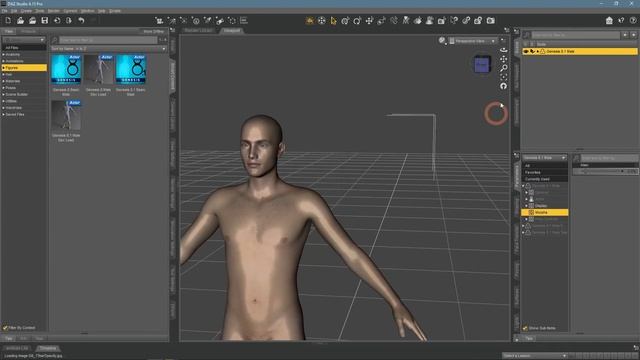Click the viewport Zoom magnifier control
This screenshot has height=360, width=640.
click(x=504, y=68)
